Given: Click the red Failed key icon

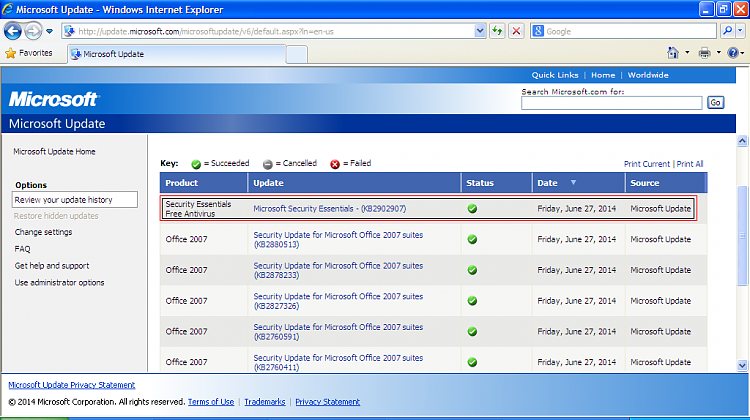Looking at the screenshot, I should [x=335, y=164].
